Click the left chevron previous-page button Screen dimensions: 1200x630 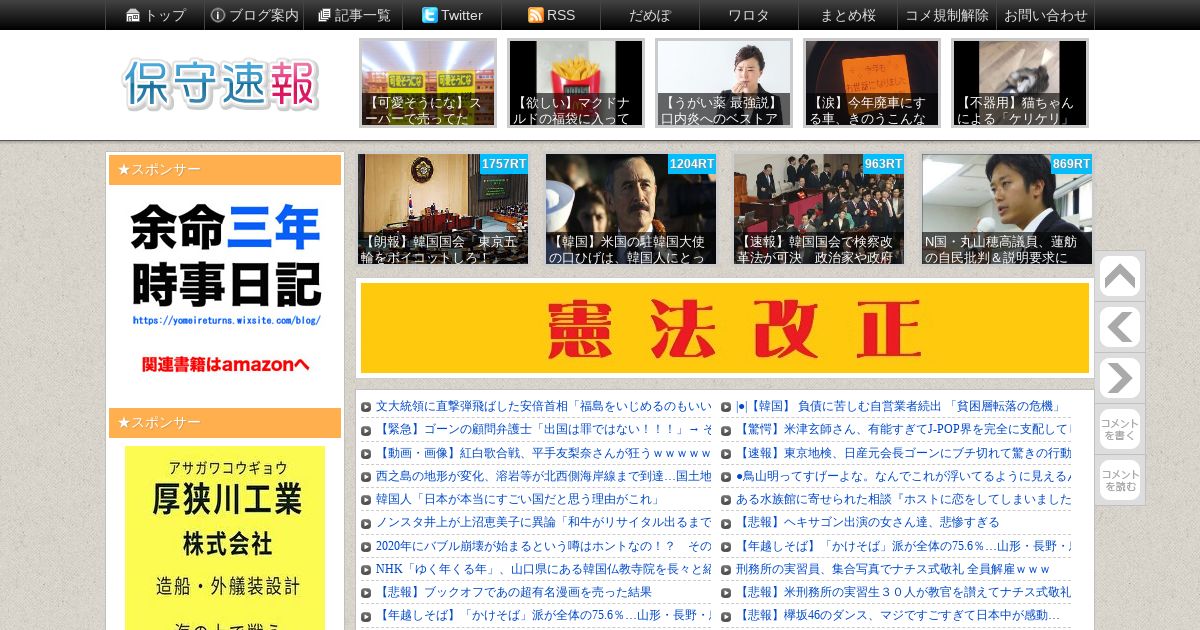[x=1119, y=328]
